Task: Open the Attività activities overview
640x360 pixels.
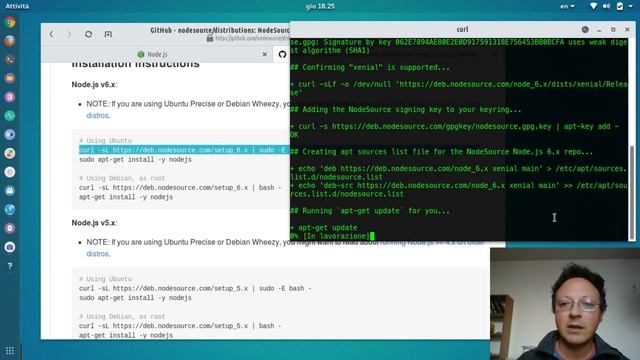Action: click(17, 6)
